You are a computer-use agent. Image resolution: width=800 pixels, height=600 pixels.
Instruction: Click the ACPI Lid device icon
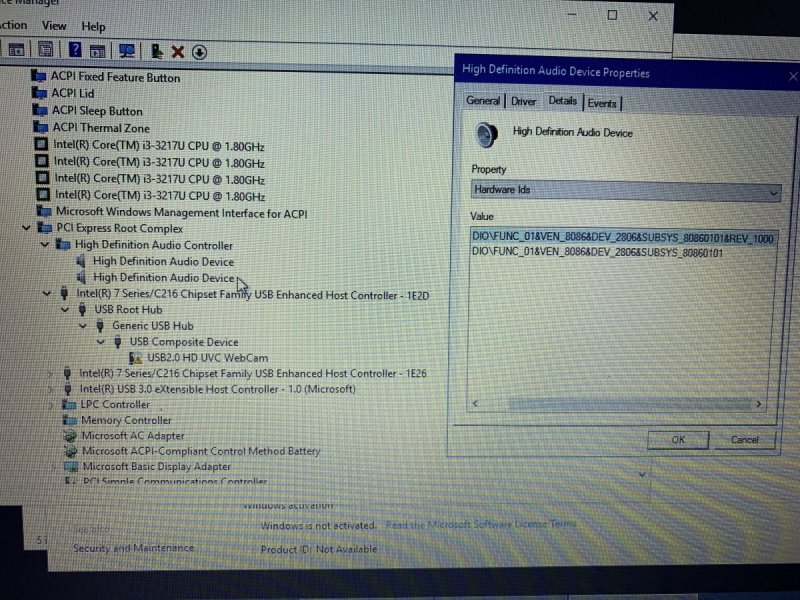tap(39, 93)
